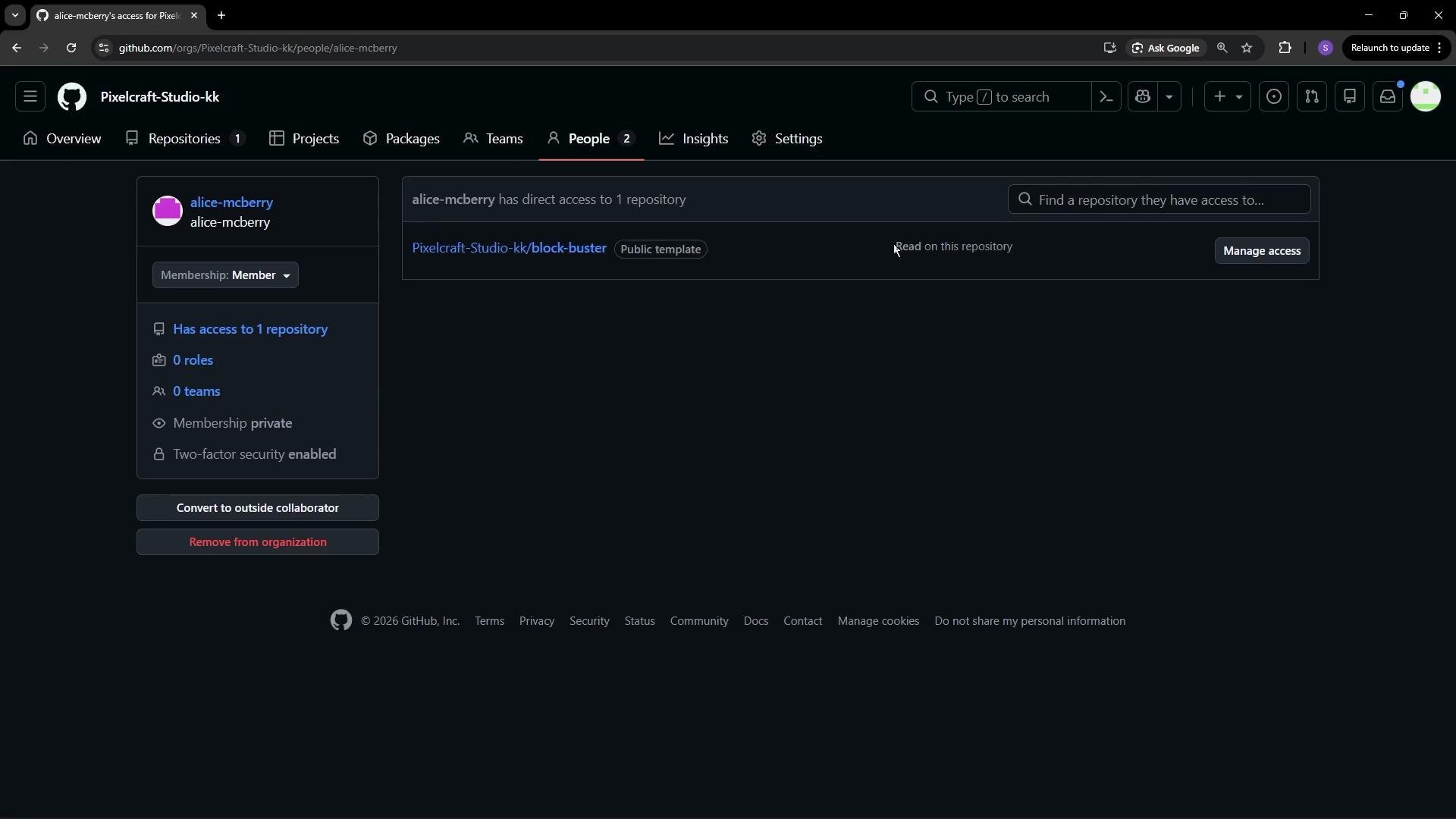This screenshot has height=819, width=1456.
Task: Open the footer Privacy link
Action: (537, 621)
